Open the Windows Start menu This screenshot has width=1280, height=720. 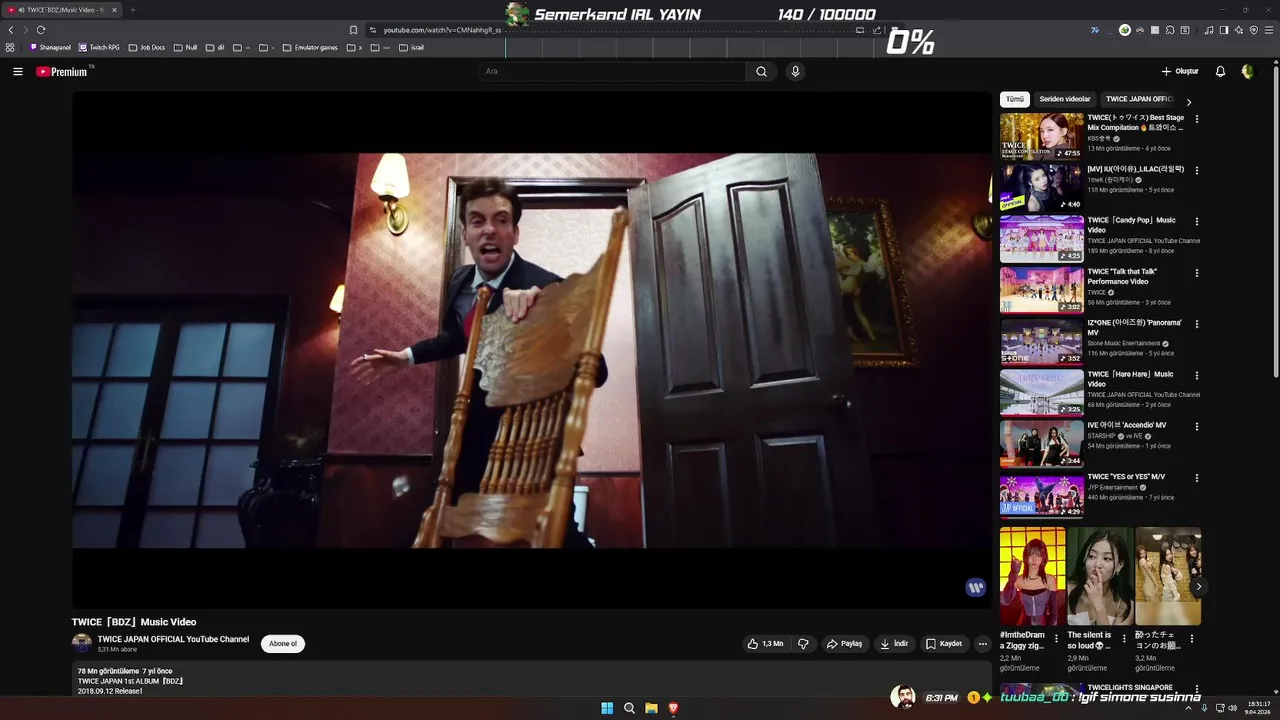click(x=607, y=708)
